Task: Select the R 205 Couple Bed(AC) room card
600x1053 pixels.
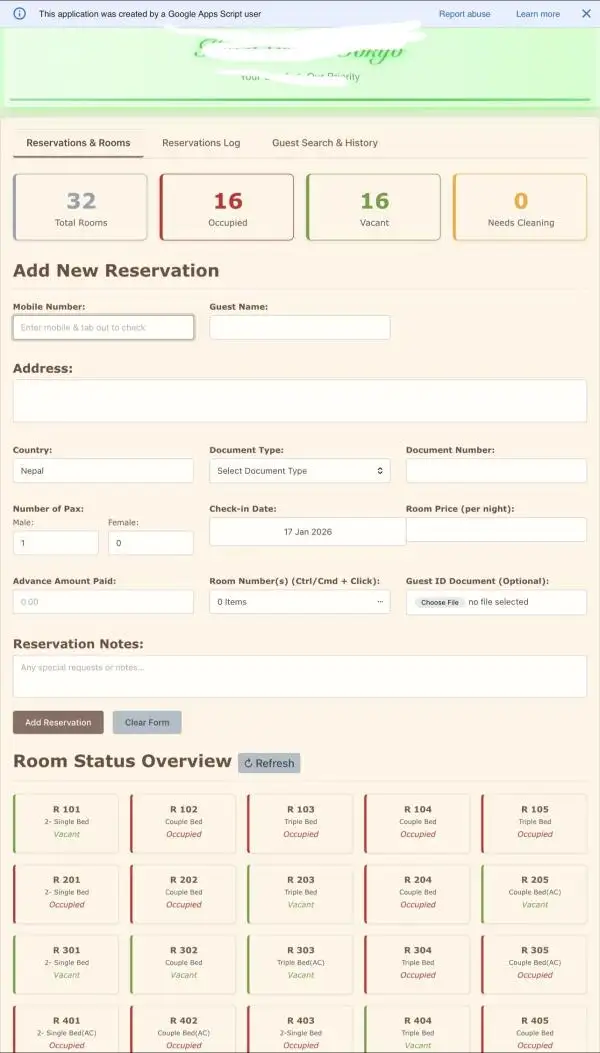Action: [534, 892]
